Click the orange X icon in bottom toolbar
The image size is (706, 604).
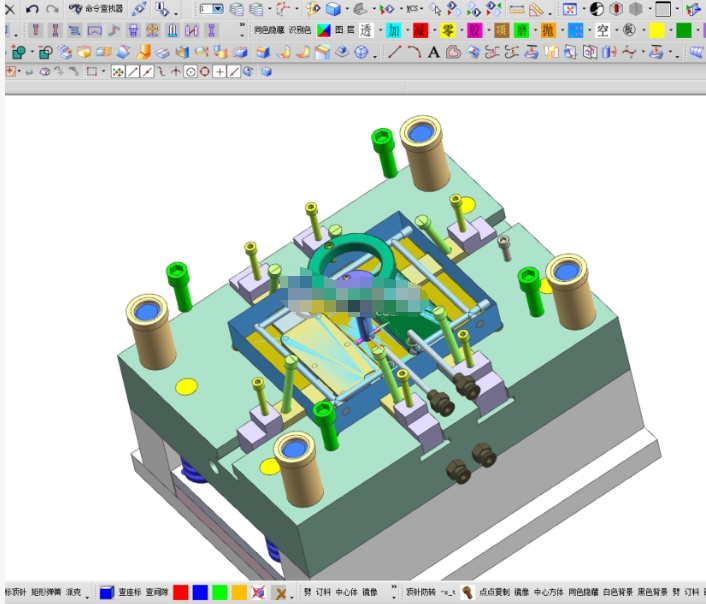(x=281, y=593)
